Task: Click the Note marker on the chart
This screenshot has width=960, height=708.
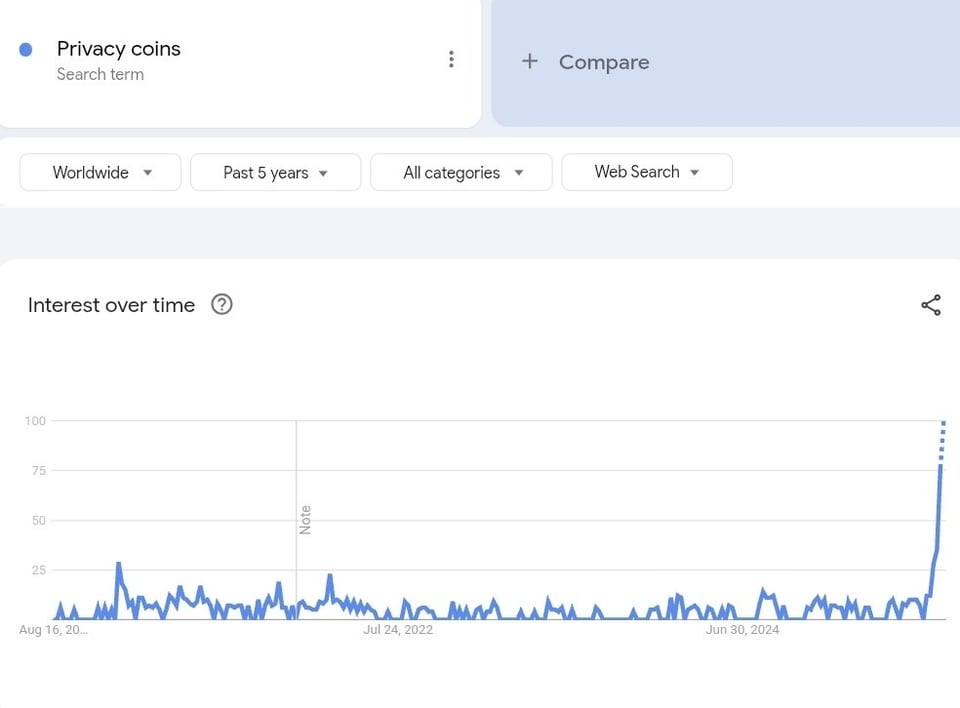Action: coord(305,520)
